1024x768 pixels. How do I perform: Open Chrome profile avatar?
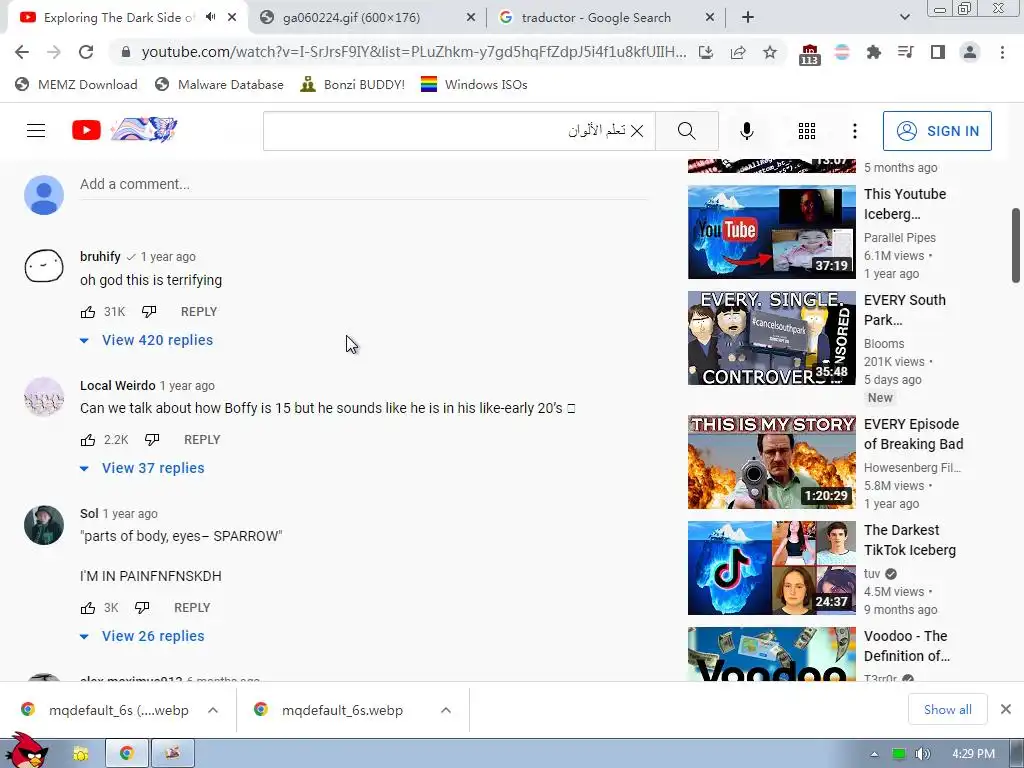[970, 52]
